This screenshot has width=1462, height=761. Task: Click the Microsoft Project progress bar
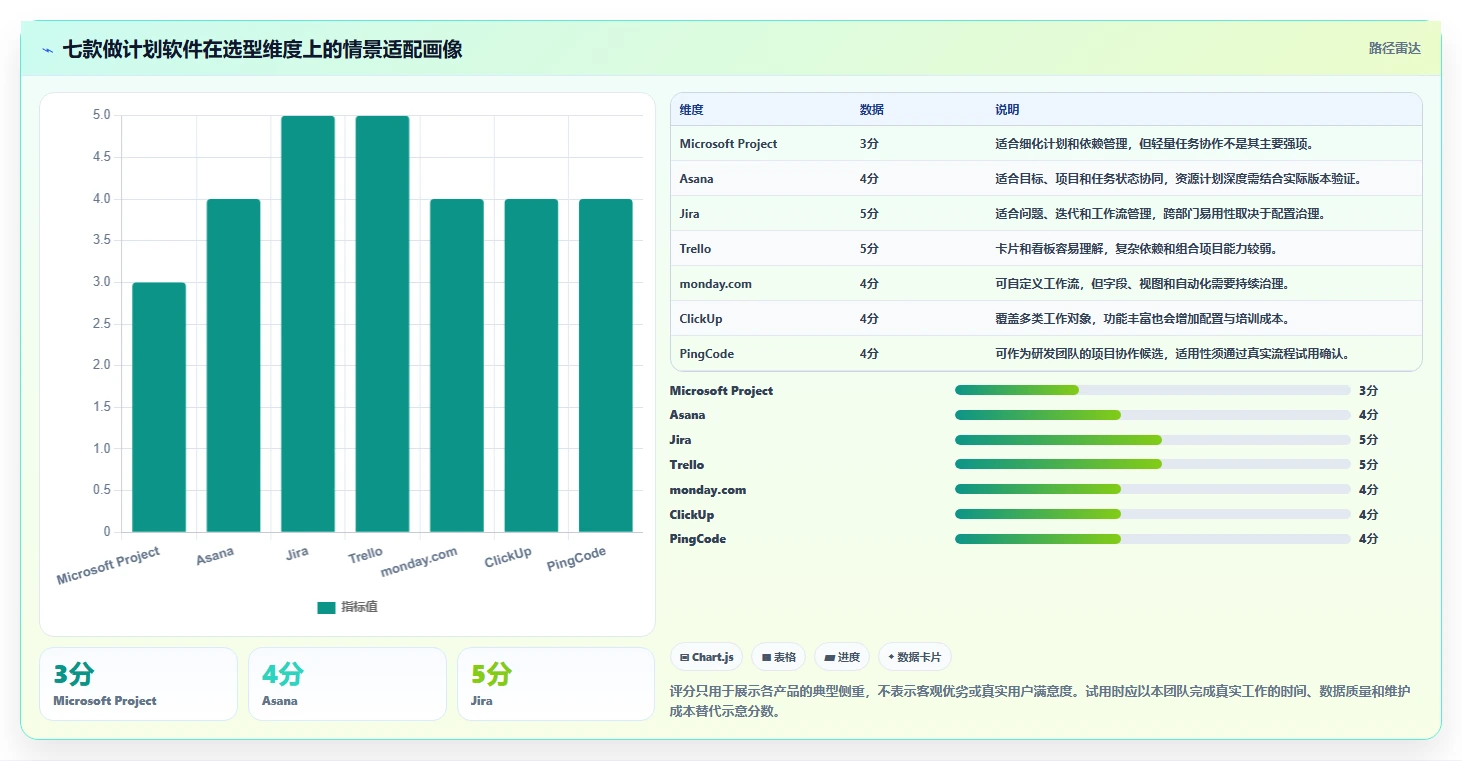[1153, 390]
